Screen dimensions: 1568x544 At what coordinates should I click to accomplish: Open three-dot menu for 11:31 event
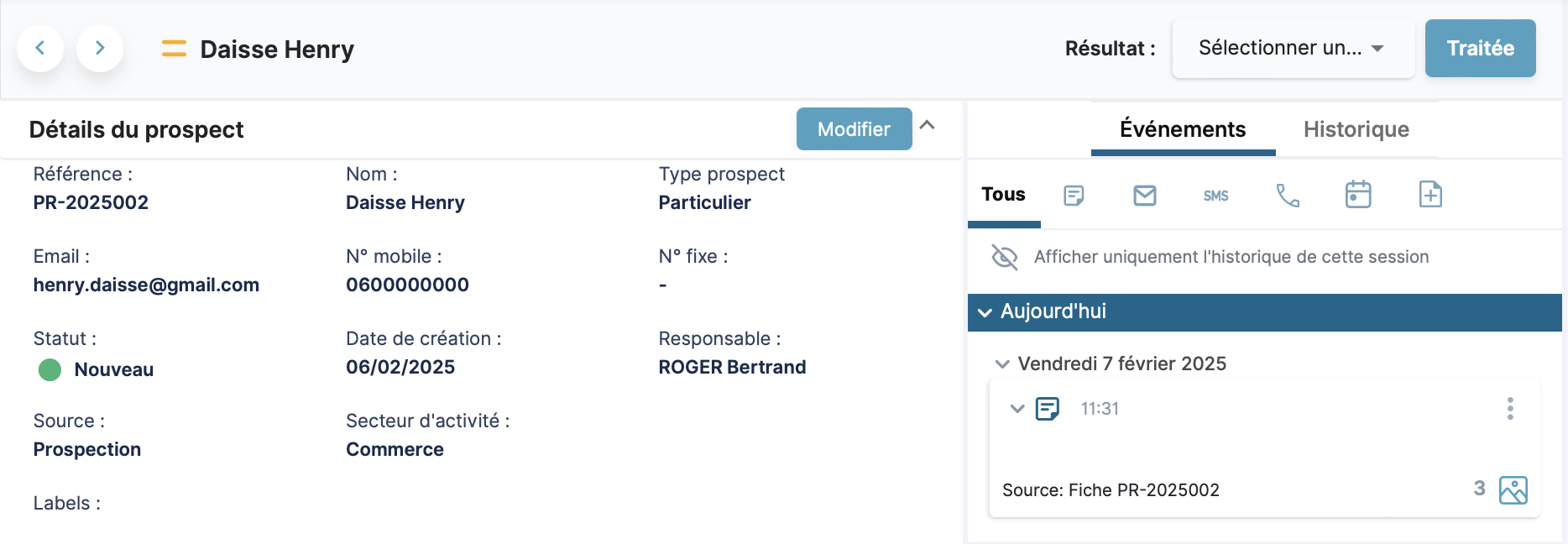click(x=1510, y=409)
